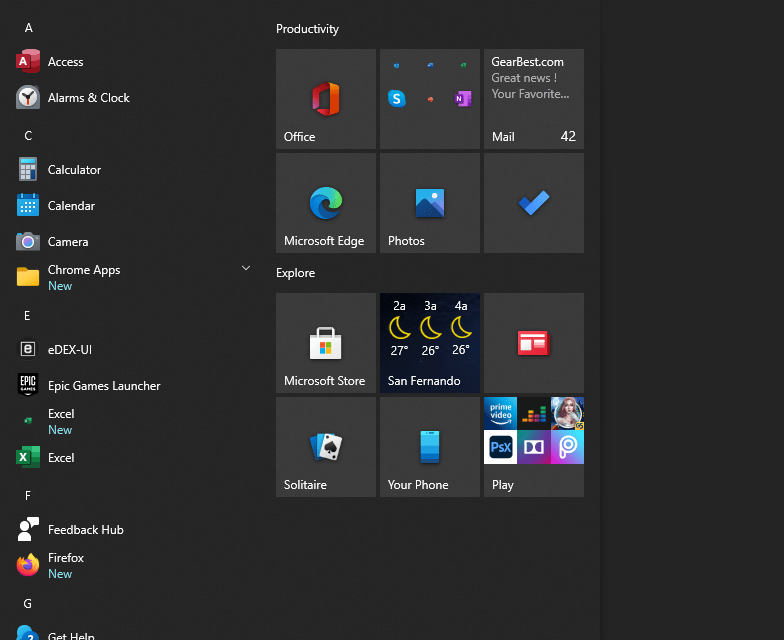Open the Chrome Apps folder

[x=132, y=278]
